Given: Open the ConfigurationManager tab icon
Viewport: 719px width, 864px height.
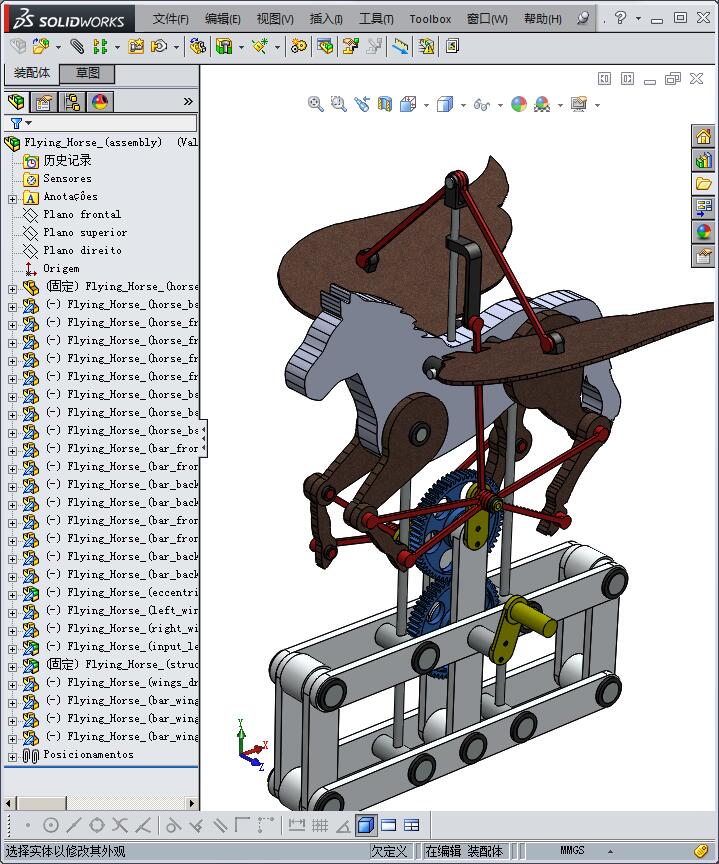Looking at the screenshot, I should click(x=72, y=102).
